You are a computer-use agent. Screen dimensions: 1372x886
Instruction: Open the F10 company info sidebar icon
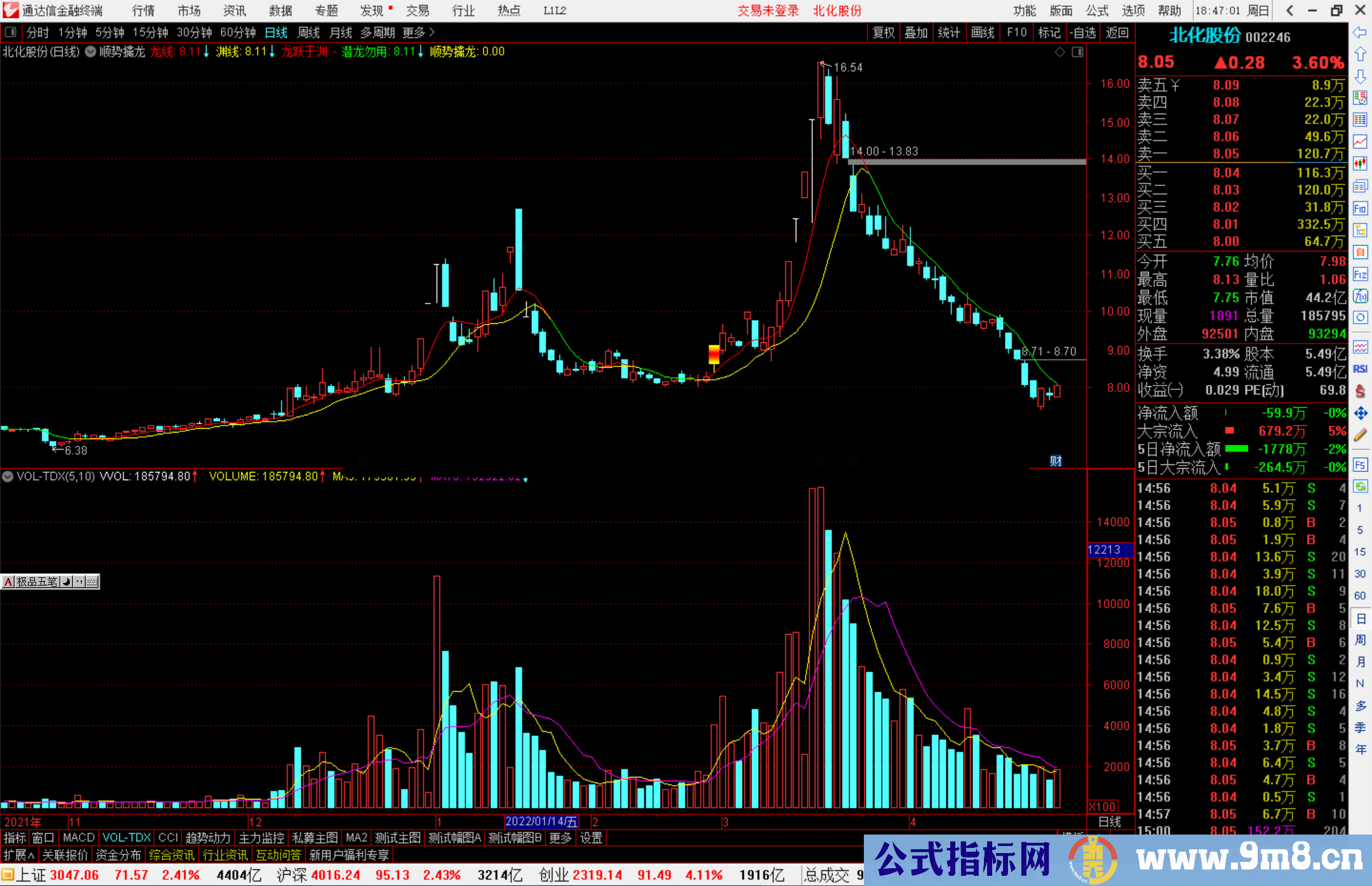coord(1360,208)
